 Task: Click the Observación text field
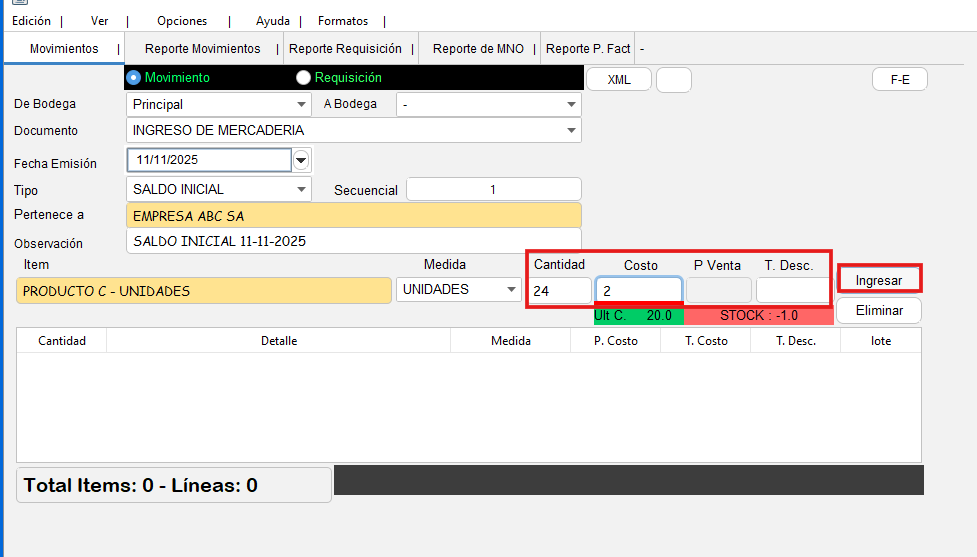click(354, 241)
